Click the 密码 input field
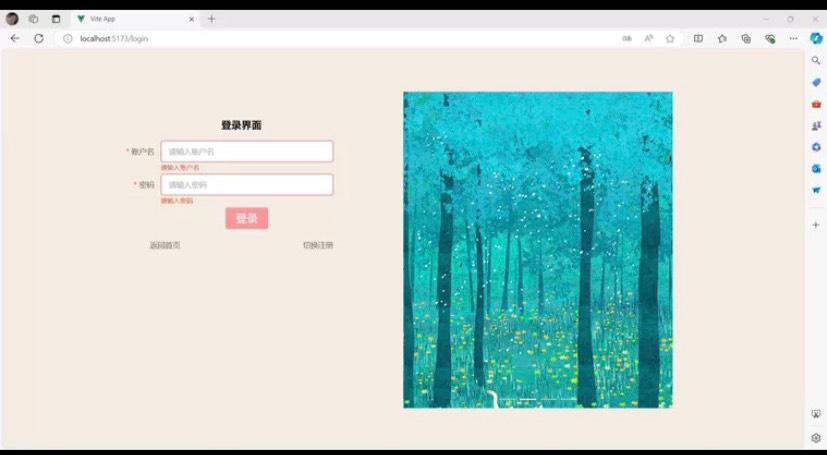The height and width of the screenshot is (455, 827). click(247, 185)
